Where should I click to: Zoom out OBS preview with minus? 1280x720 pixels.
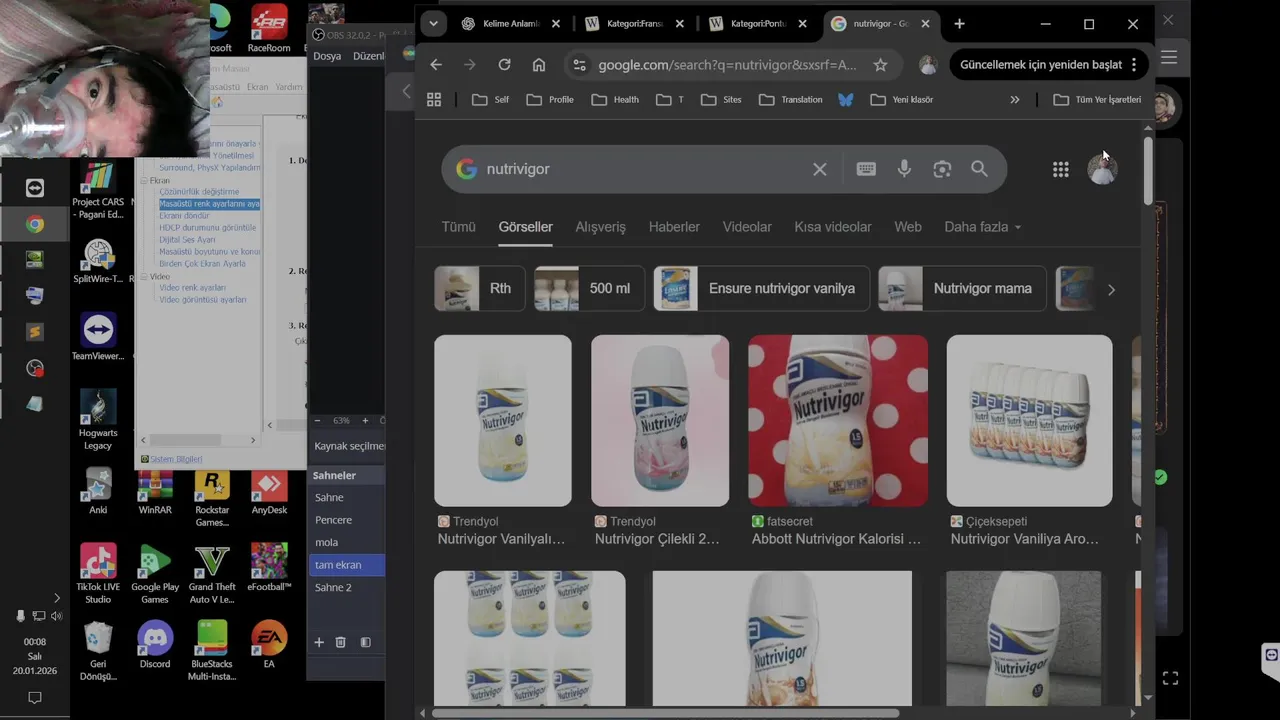pyautogui.click(x=318, y=421)
